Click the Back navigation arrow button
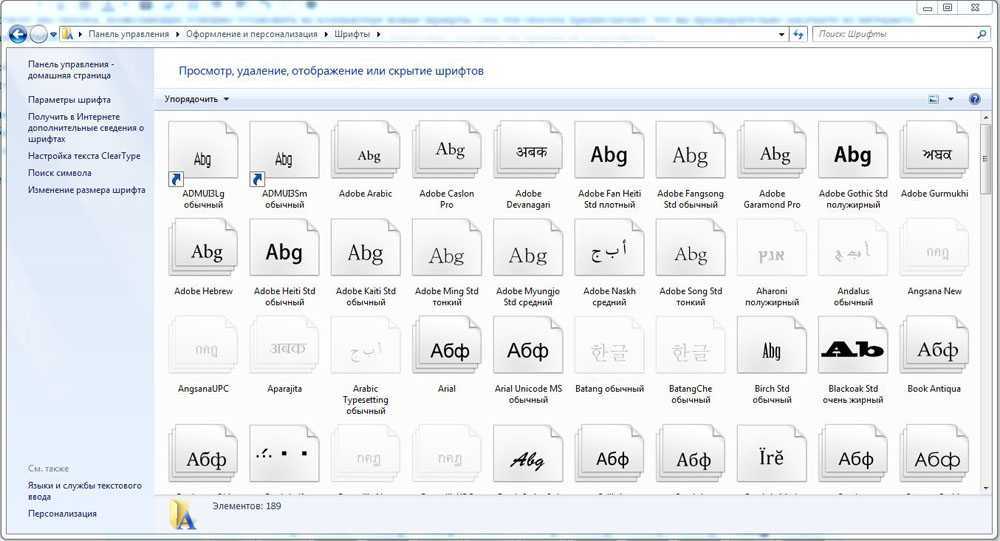This screenshot has height=541, width=1000. (18, 34)
